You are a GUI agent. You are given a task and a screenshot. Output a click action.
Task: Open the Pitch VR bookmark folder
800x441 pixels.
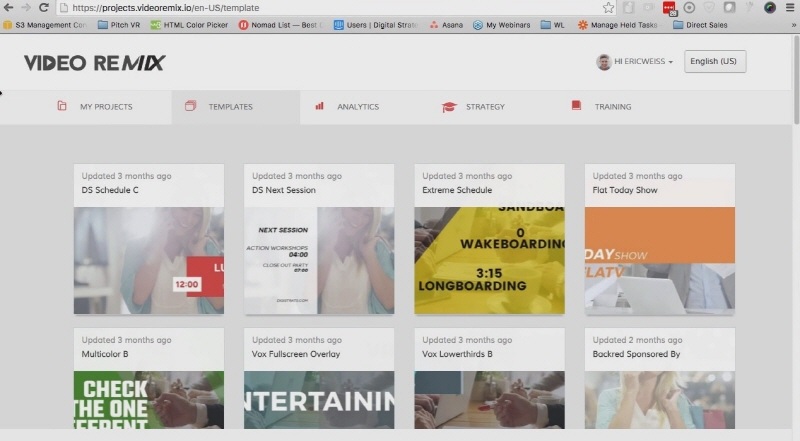[x=119, y=25]
